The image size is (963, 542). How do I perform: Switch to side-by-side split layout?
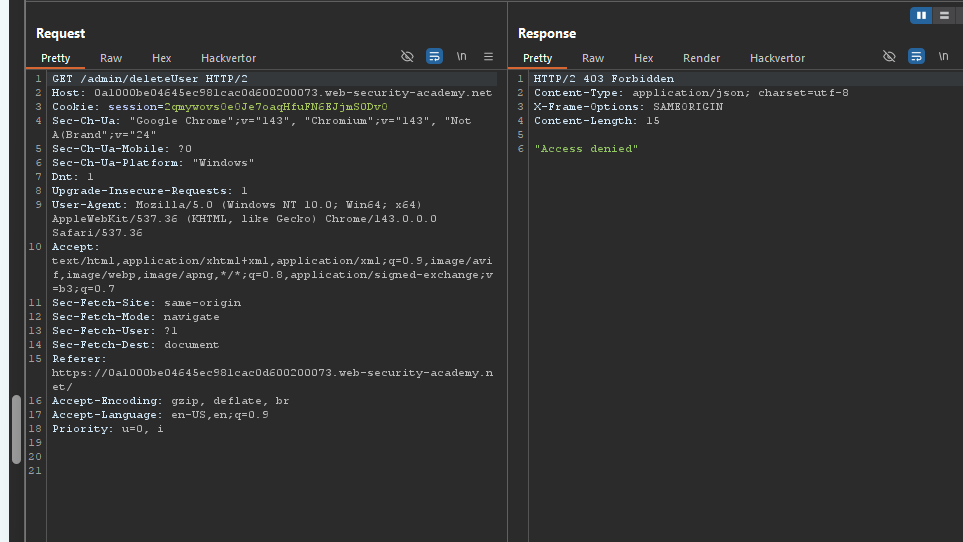pos(921,16)
